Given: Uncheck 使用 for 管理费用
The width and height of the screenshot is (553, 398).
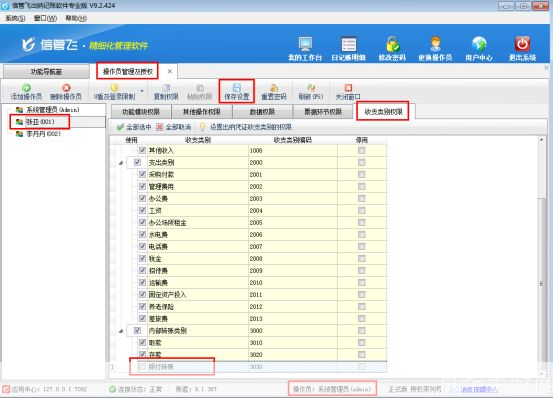Looking at the screenshot, I should point(142,186).
